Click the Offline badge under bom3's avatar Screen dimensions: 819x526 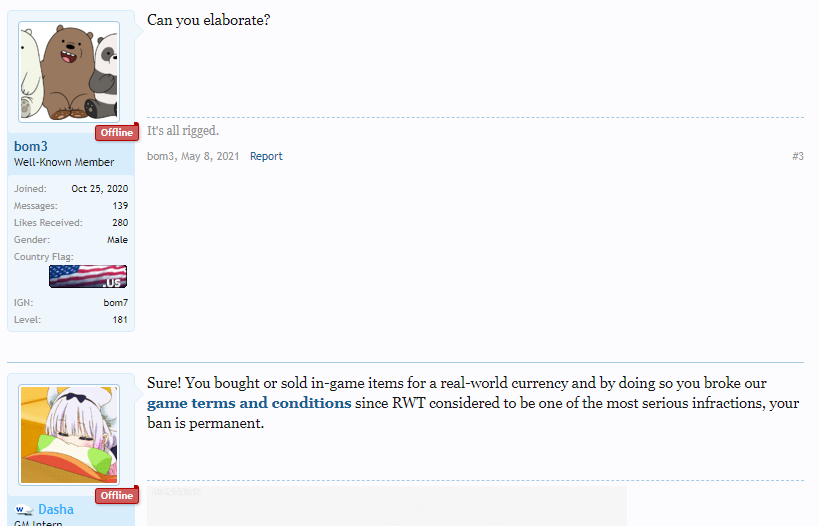tap(116, 133)
